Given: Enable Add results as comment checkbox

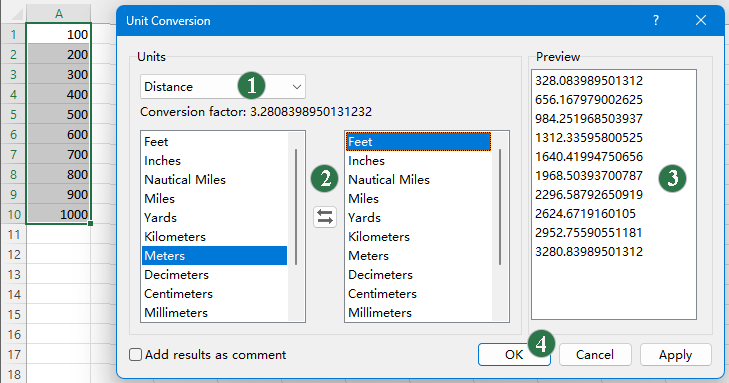Looking at the screenshot, I should (x=135, y=355).
